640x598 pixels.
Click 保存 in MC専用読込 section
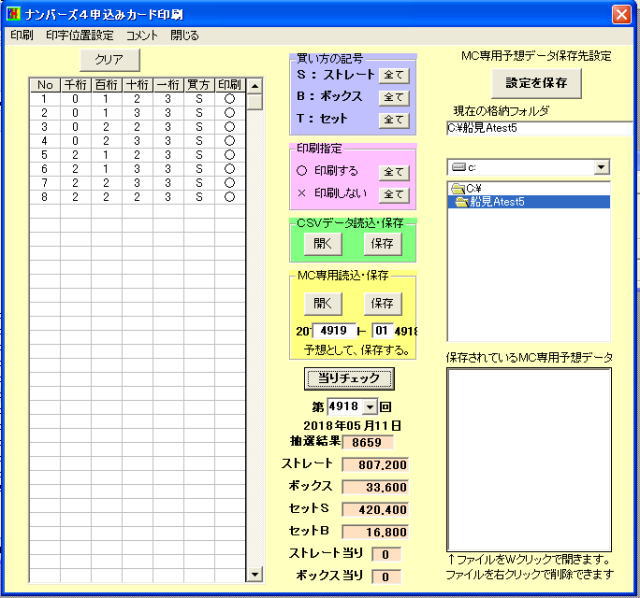pos(382,303)
